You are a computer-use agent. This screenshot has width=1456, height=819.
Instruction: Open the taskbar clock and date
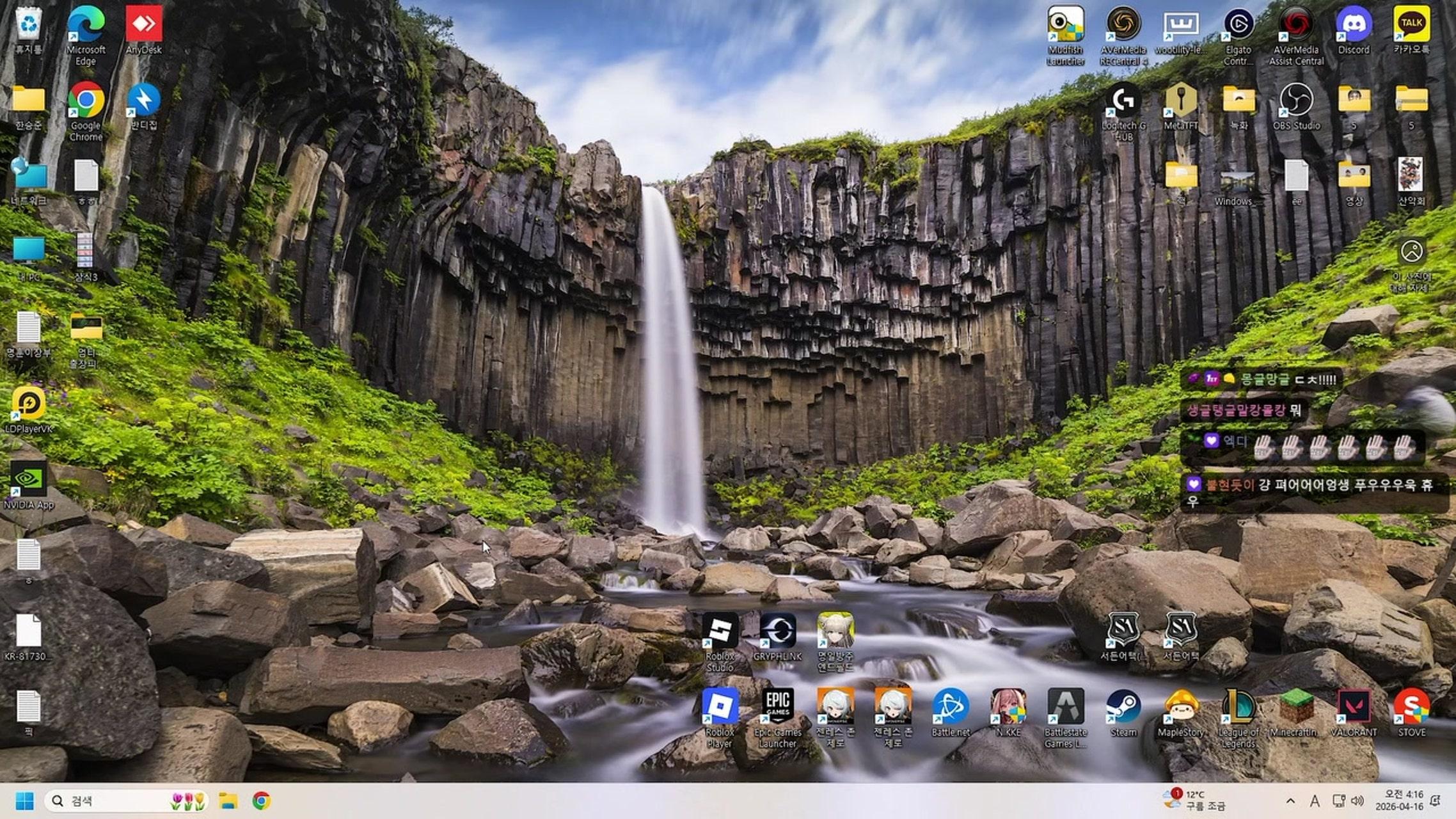pos(1399,800)
